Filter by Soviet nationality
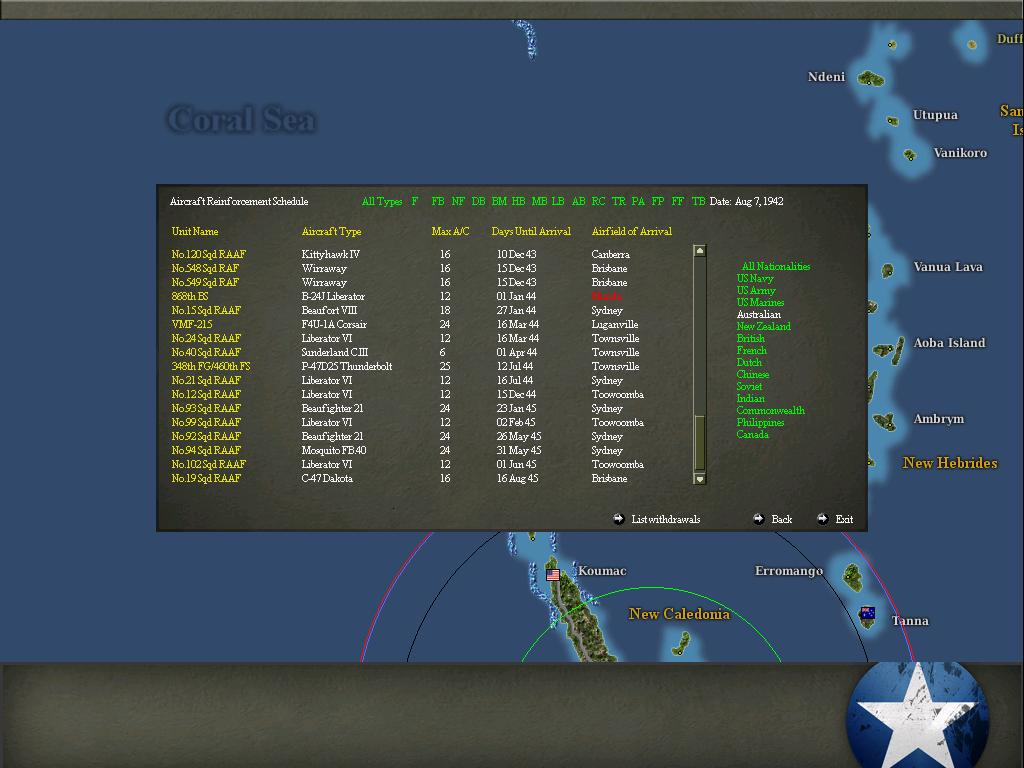Screen dimensions: 1024x768 pyautogui.click(x=749, y=387)
